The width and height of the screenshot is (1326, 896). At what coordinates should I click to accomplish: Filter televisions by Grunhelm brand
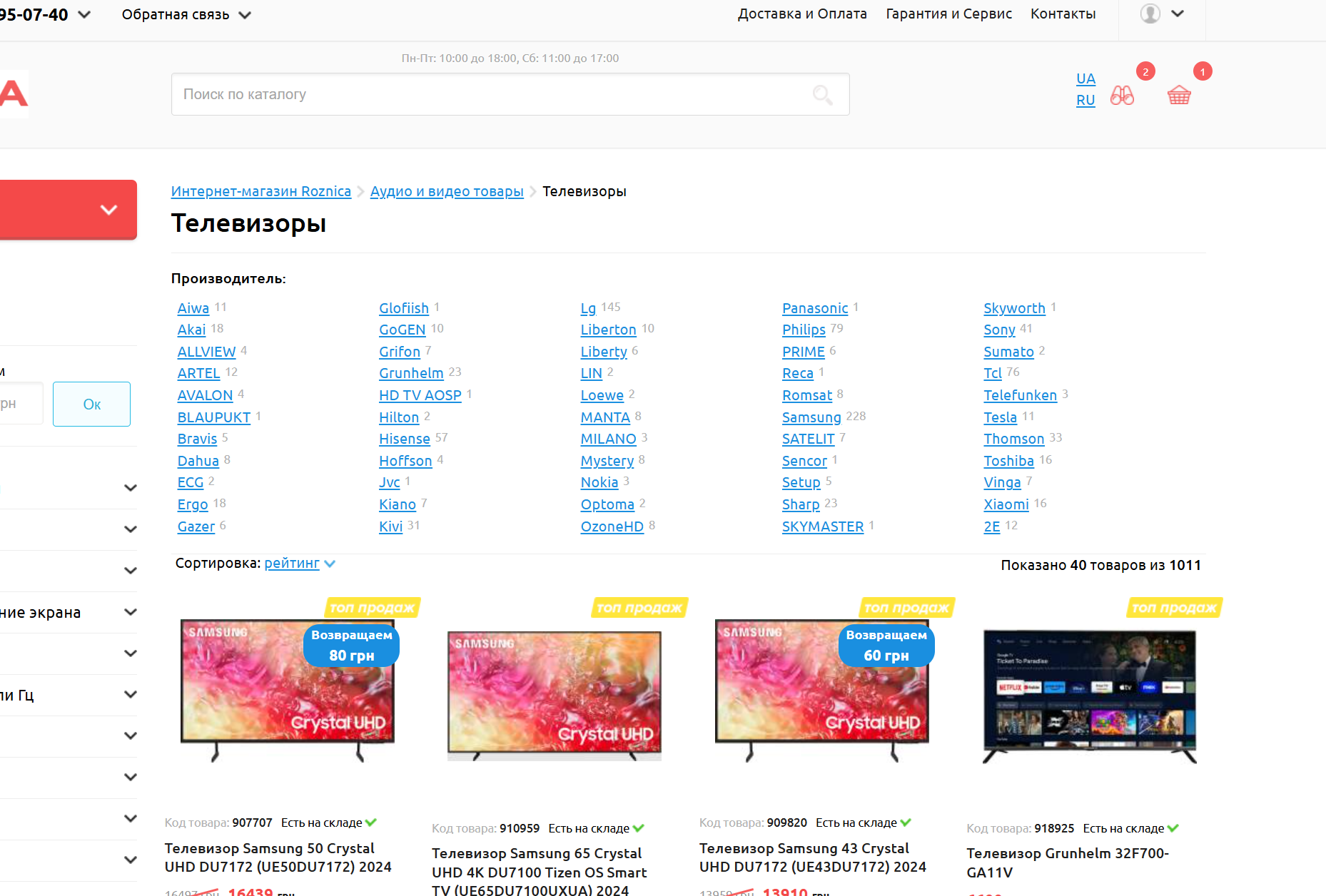click(x=411, y=373)
